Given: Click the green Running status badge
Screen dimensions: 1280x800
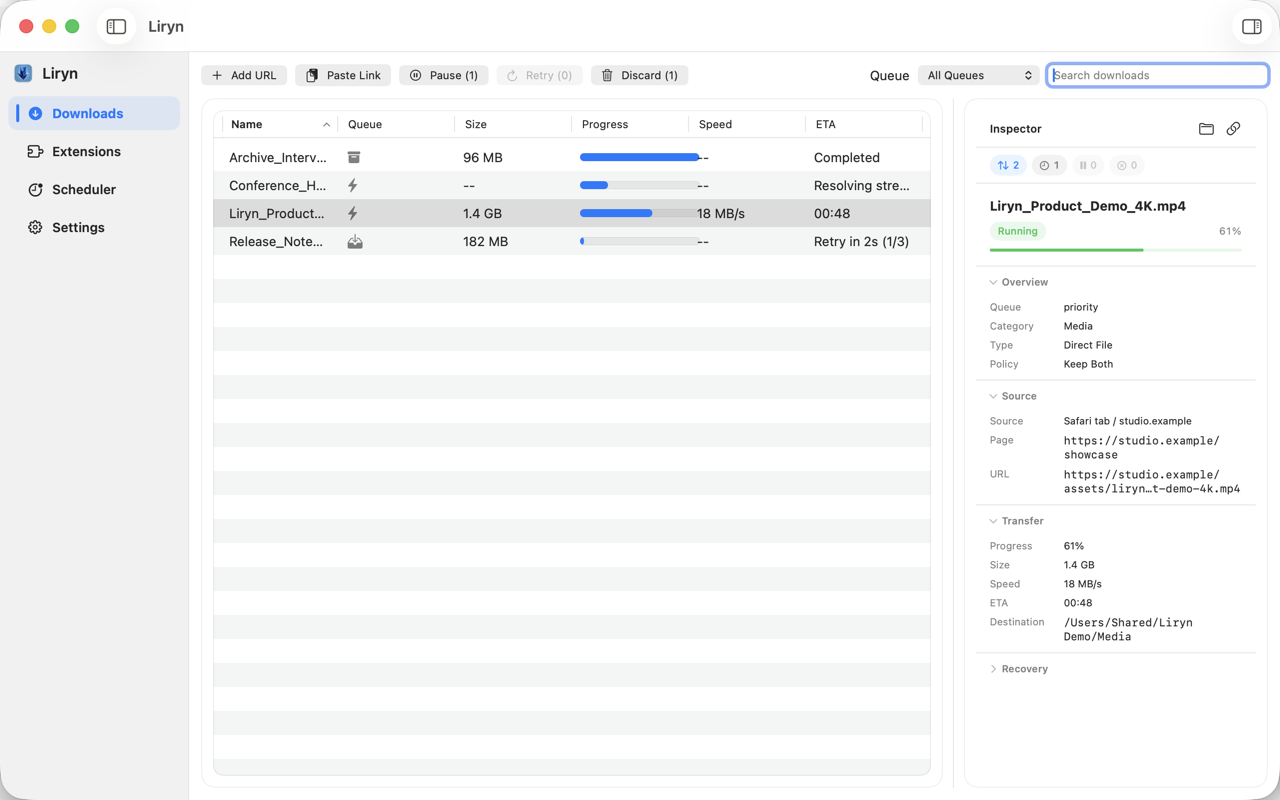Looking at the screenshot, I should (1017, 231).
